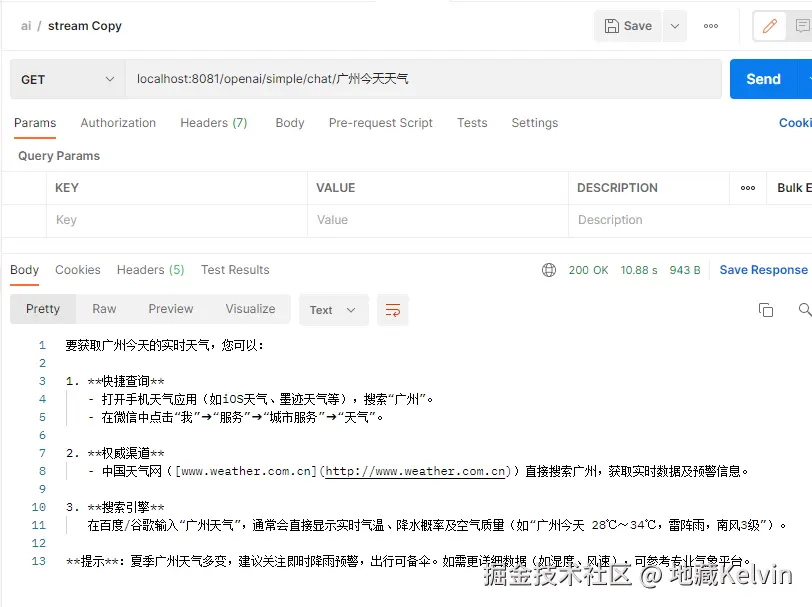This screenshot has height=607, width=812.
Task: Select the Pretty view
Action: click(43, 309)
